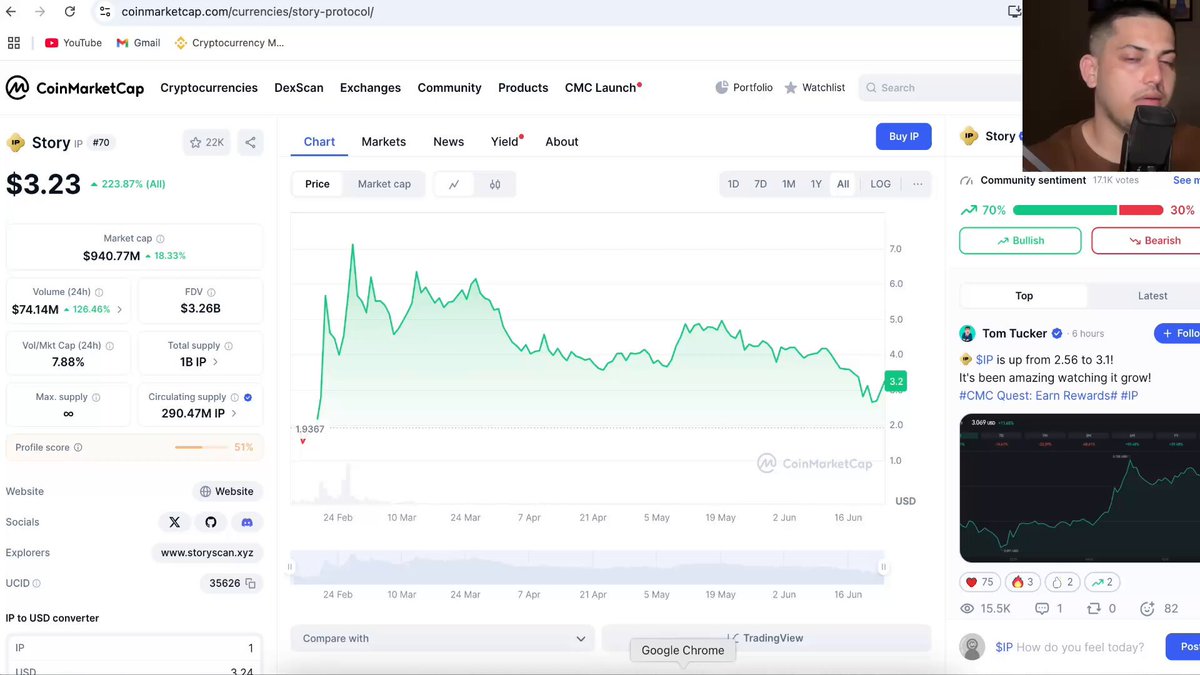Open the Cryptocurrencies nav menu
This screenshot has width=1200, height=675.
pyautogui.click(x=209, y=88)
